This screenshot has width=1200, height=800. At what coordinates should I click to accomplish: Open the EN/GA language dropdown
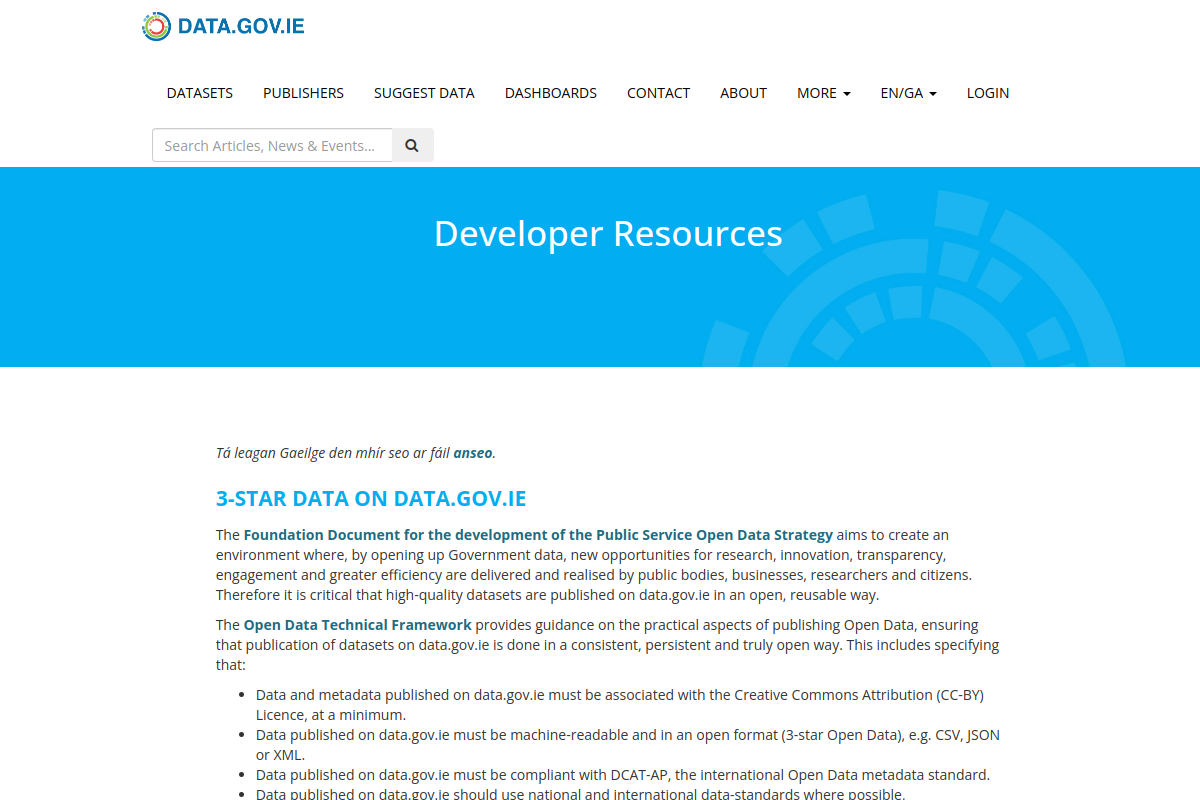tap(909, 93)
